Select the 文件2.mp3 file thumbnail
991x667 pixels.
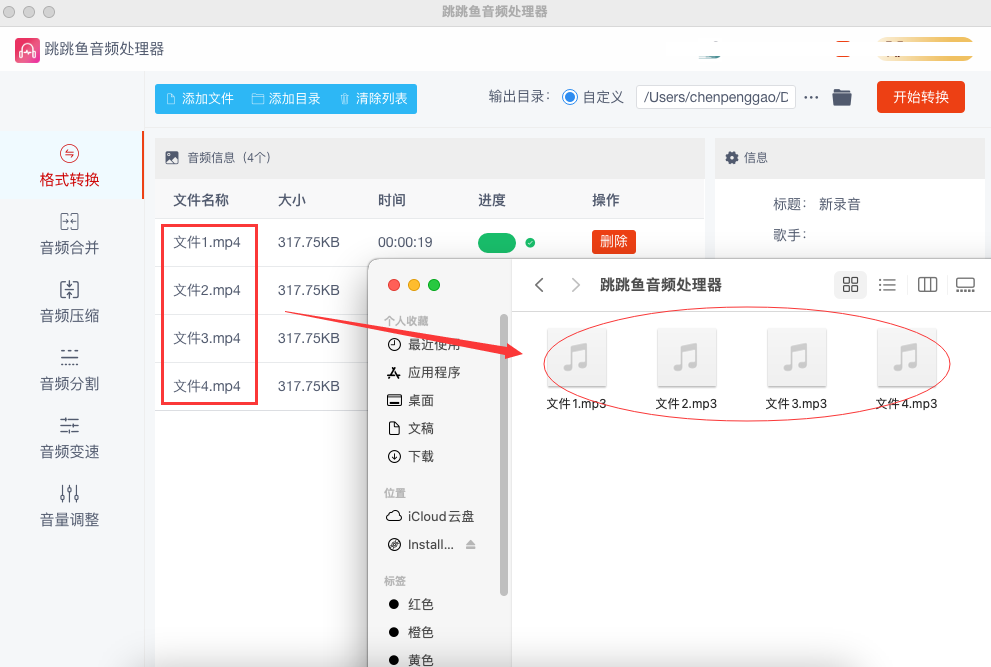pos(686,357)
